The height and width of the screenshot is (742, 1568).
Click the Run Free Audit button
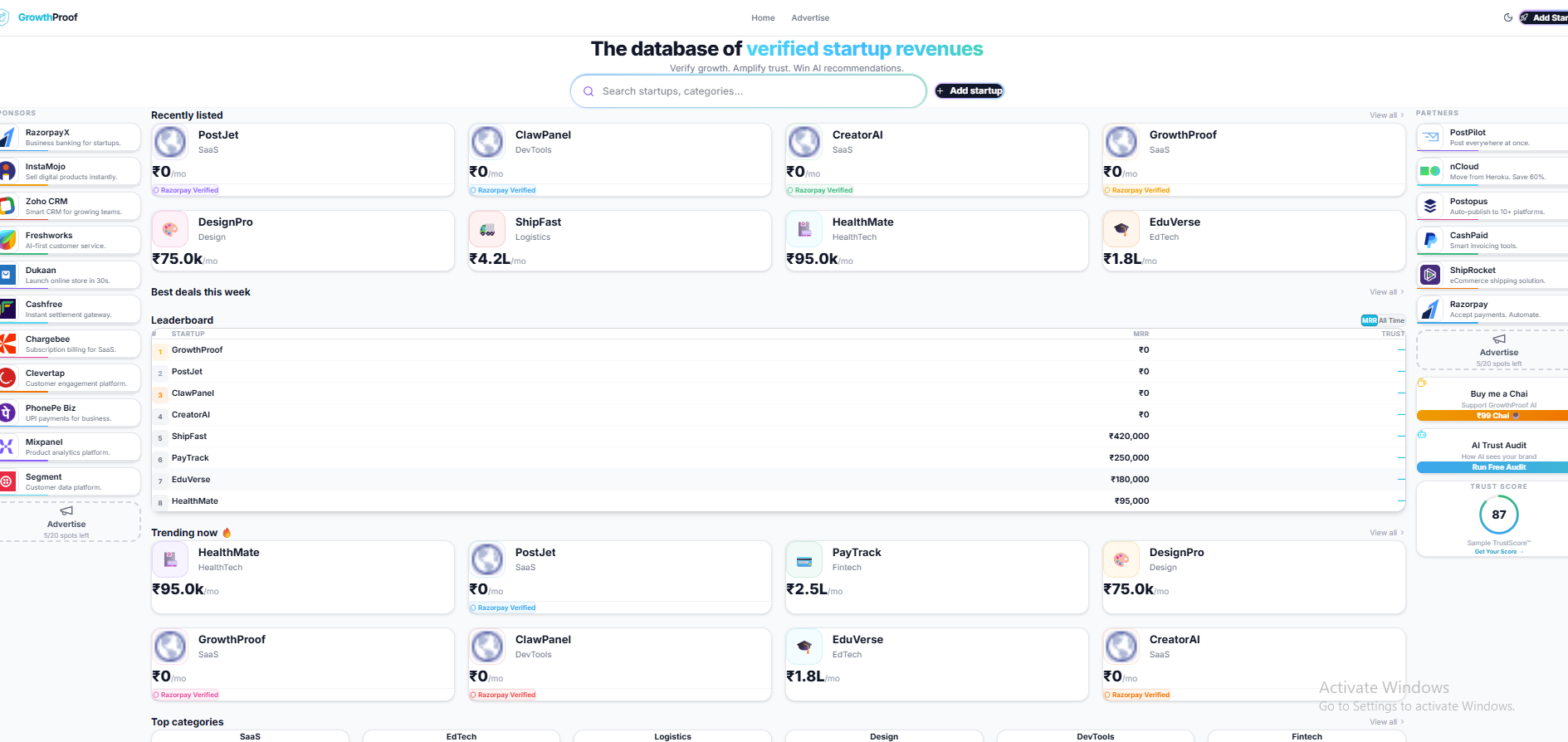(x=1492, y=467)
